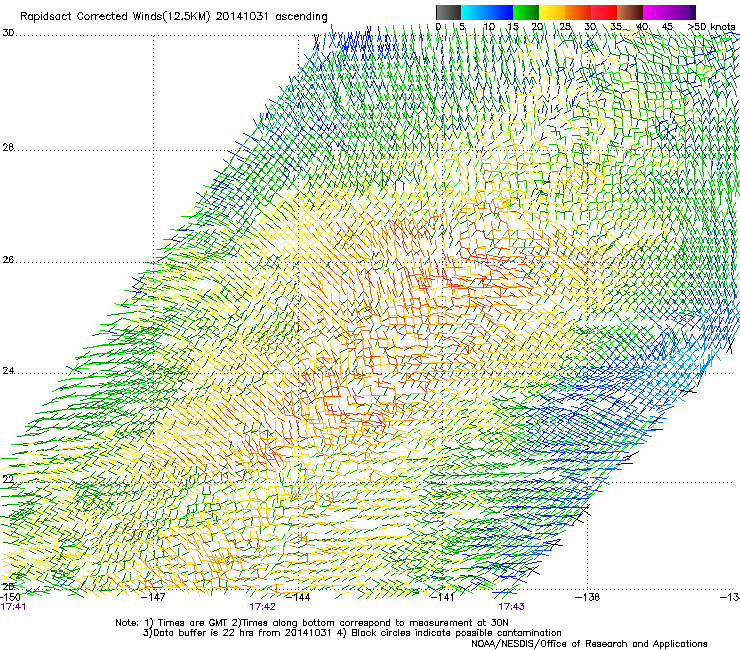Click the date text '20141031 ascending'
Image resolution: width=740 pixels, height=650 pixels.
click(272, 17)
